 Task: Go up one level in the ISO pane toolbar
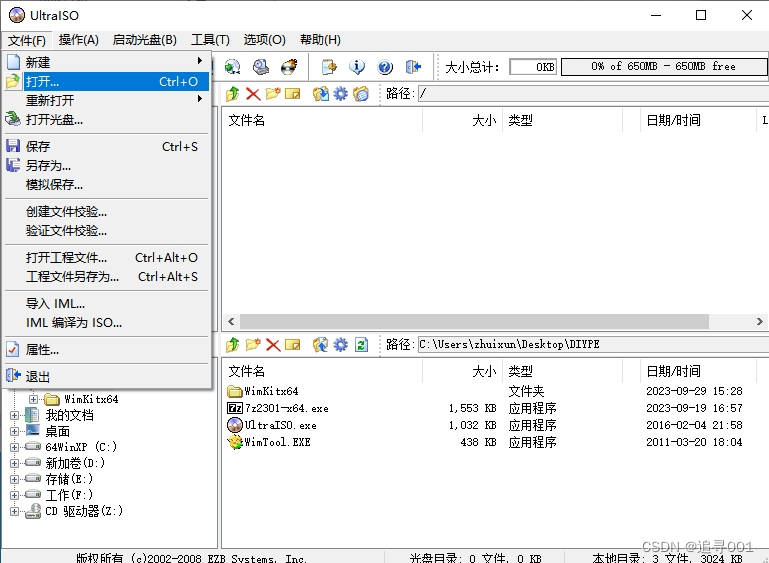tap(232, 94)
